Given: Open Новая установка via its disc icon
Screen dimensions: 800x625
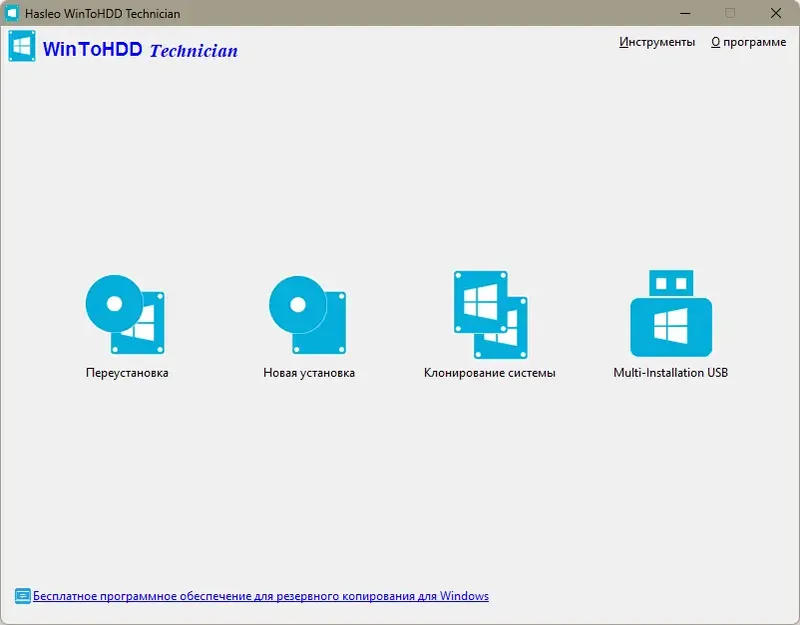Looking at the screenshot, I should point(306,312).
